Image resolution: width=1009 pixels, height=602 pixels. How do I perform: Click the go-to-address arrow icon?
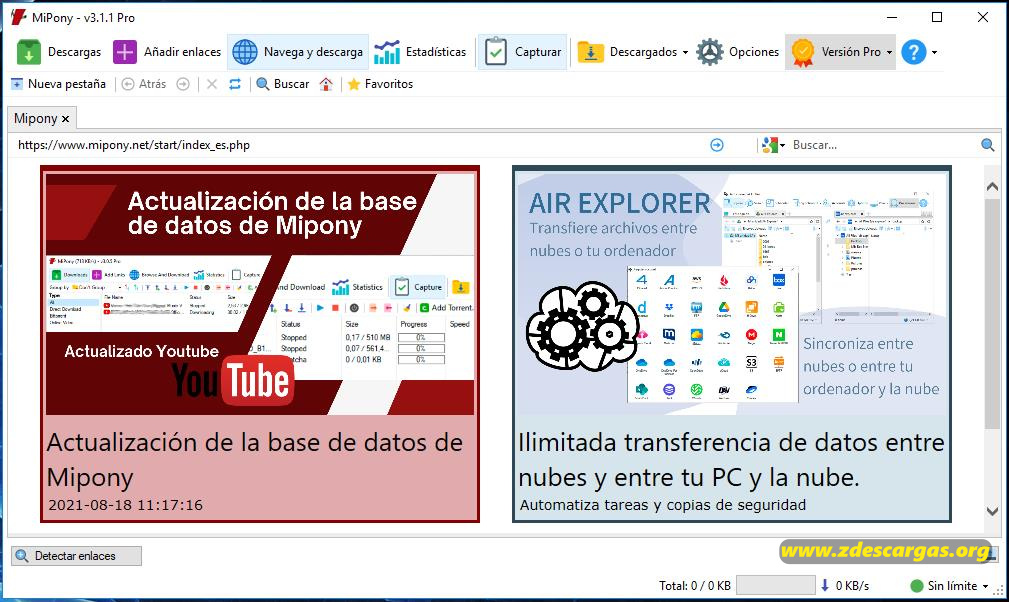717,145
